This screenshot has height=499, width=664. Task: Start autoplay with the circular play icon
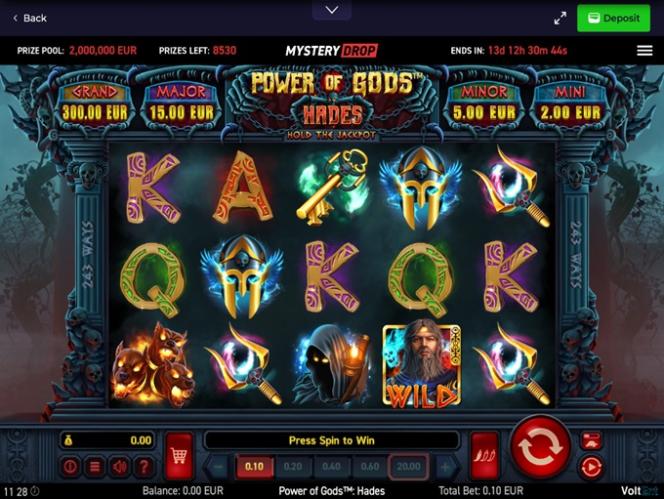591,468
